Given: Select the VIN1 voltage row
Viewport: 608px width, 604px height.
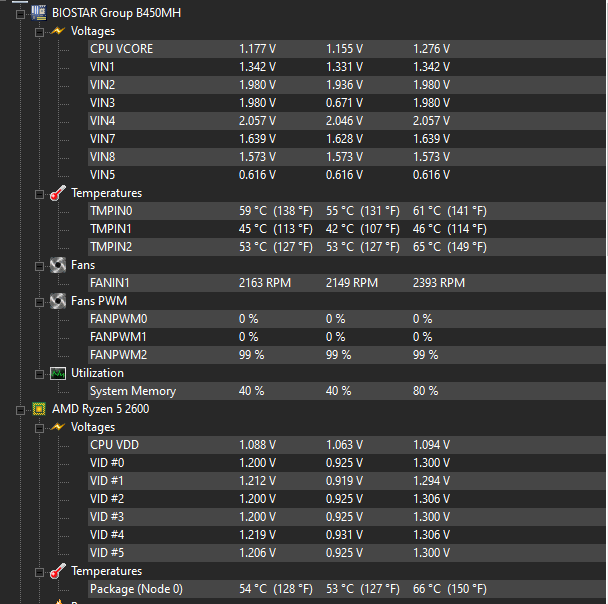Looking at the screenshot, I should pyautogui.click(x=347, y=67).
